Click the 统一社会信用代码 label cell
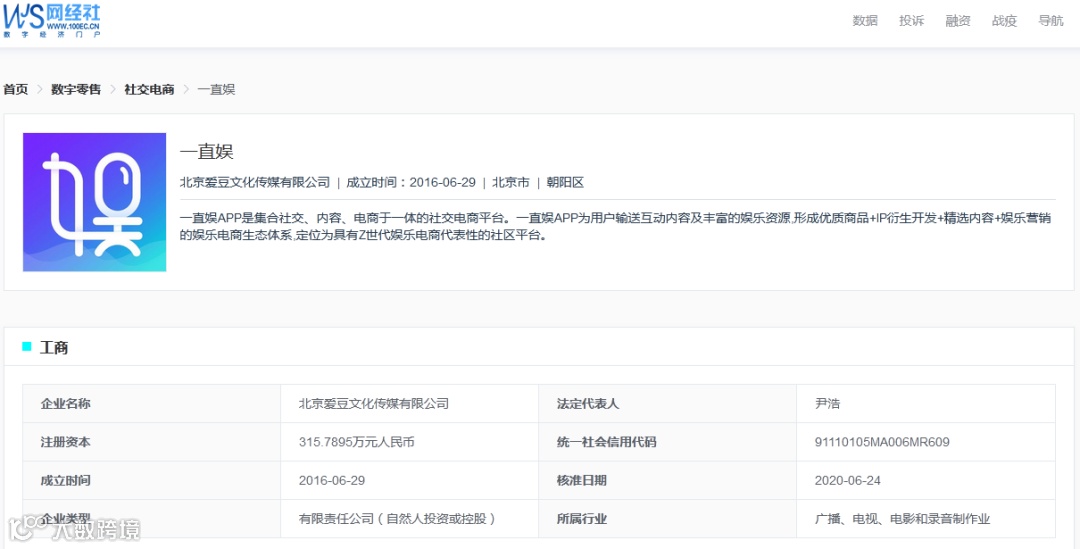 click(667, 442)
